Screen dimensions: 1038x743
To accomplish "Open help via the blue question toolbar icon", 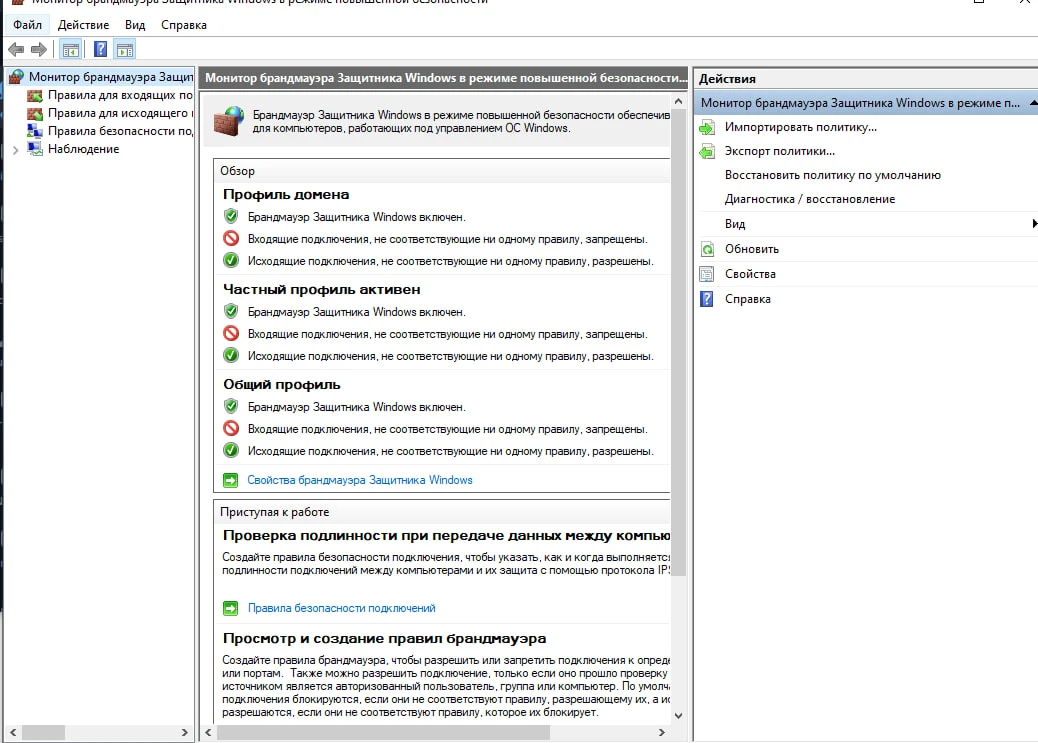I will [100, 50].
